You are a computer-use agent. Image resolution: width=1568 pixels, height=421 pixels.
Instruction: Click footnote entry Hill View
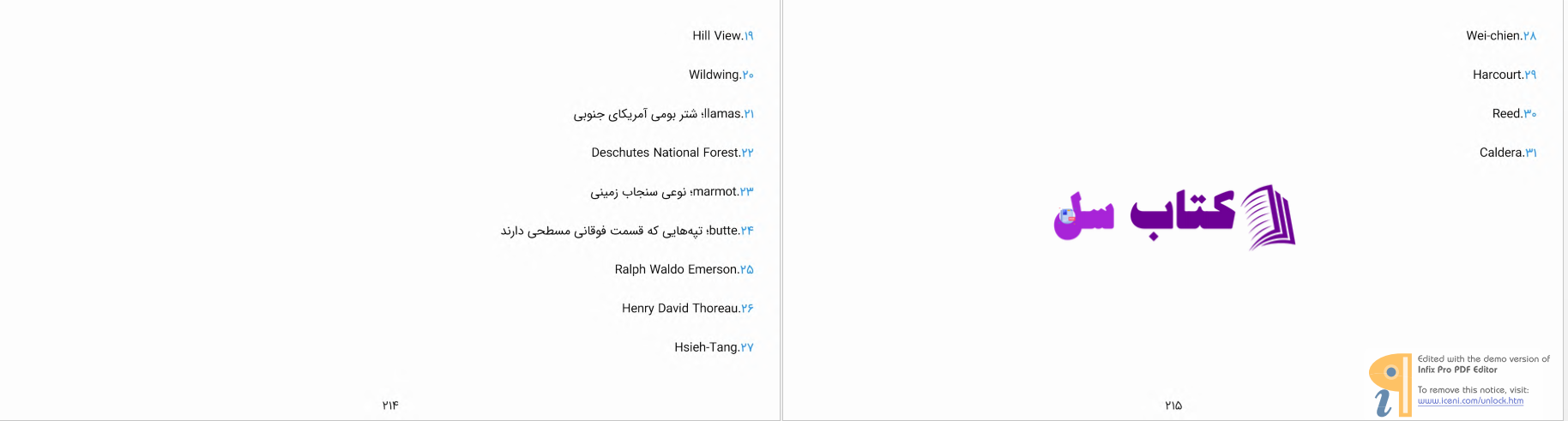(723, 35)
